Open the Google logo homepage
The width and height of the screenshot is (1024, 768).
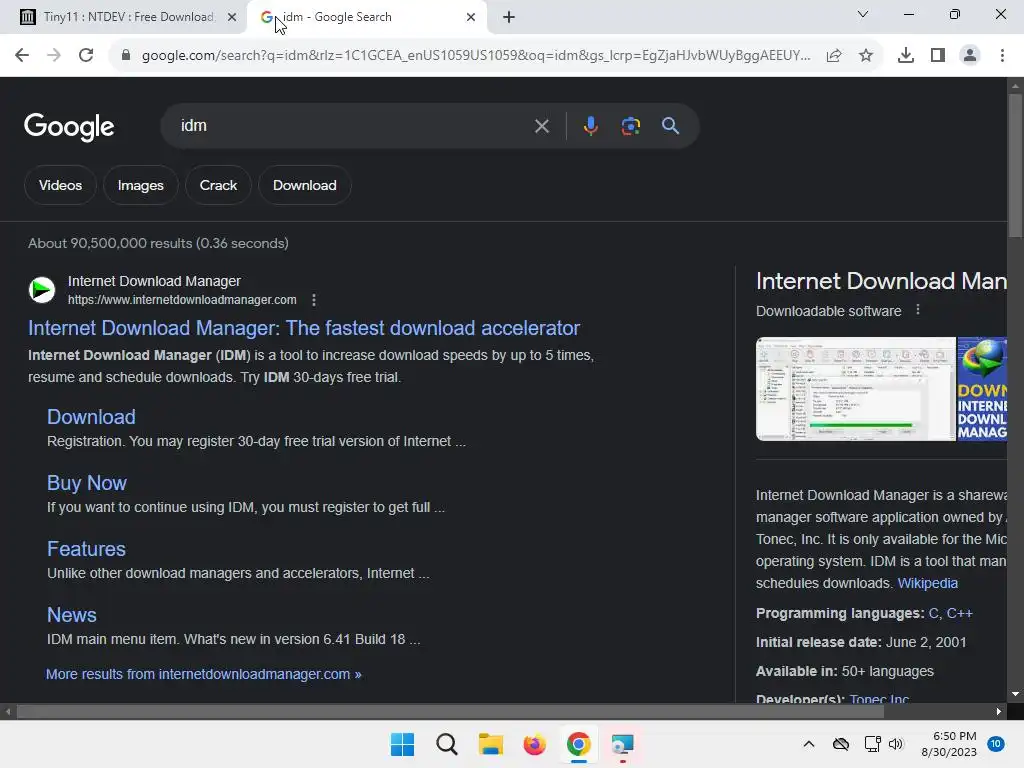point(69,127)
